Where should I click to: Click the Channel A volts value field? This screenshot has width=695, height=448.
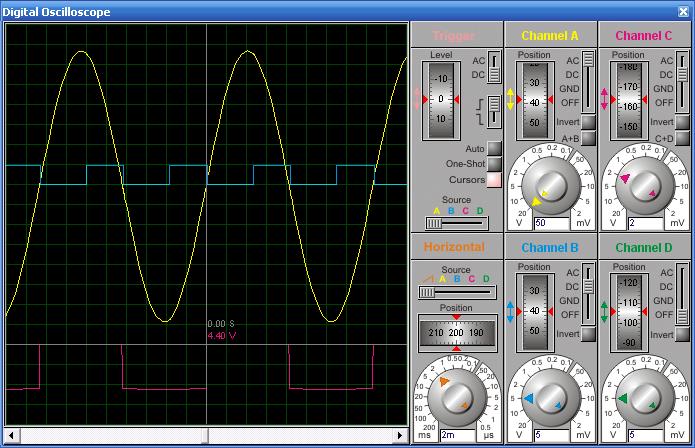pos(551,223)
